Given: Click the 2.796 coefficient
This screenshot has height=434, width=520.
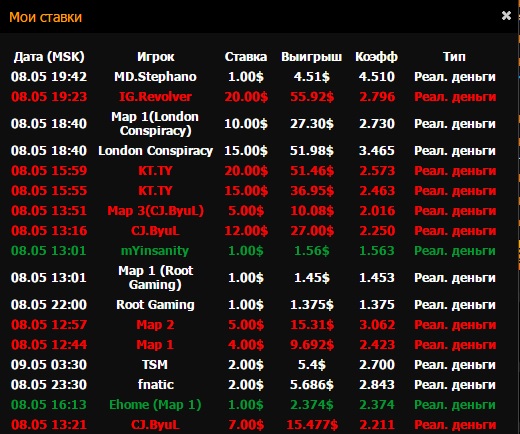Looking at the screenshot, I should pyautogui.click(x=377, y=97).
